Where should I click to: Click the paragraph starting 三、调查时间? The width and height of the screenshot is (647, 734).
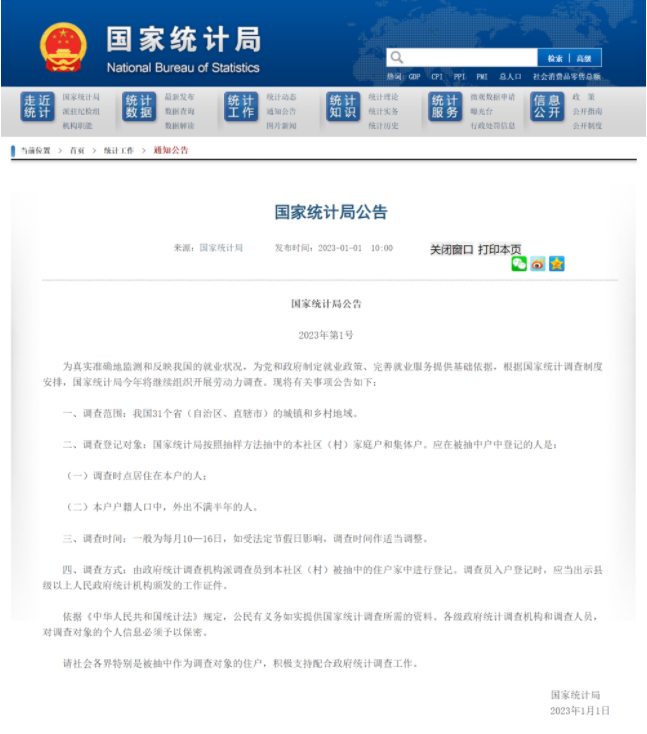click(245, 539)
